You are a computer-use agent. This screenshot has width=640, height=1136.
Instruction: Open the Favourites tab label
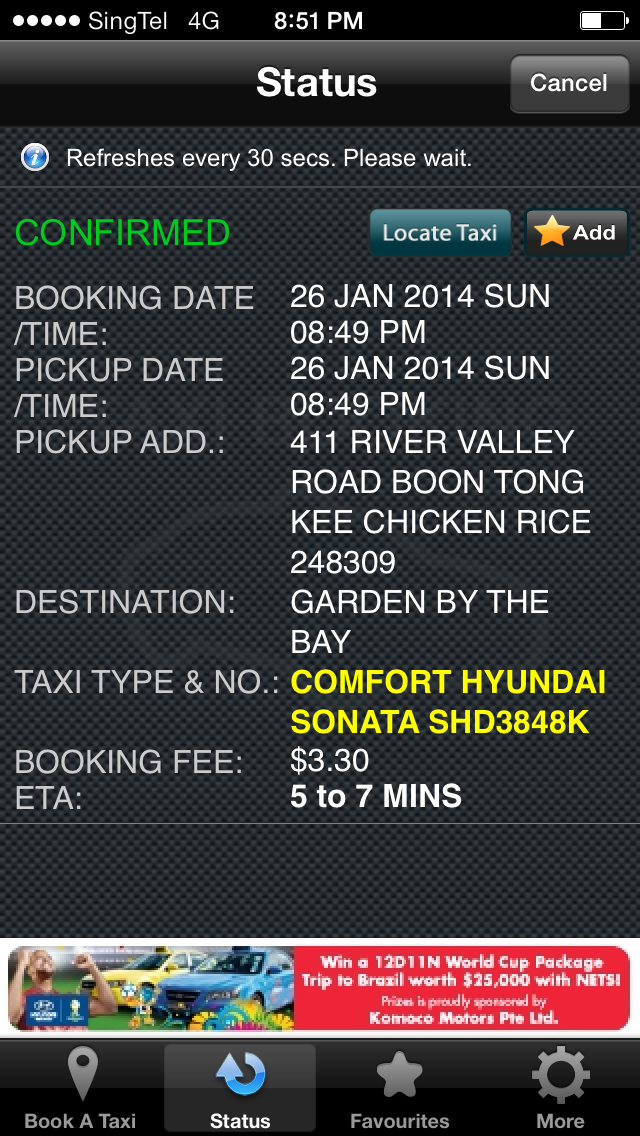click(400, 1121)
